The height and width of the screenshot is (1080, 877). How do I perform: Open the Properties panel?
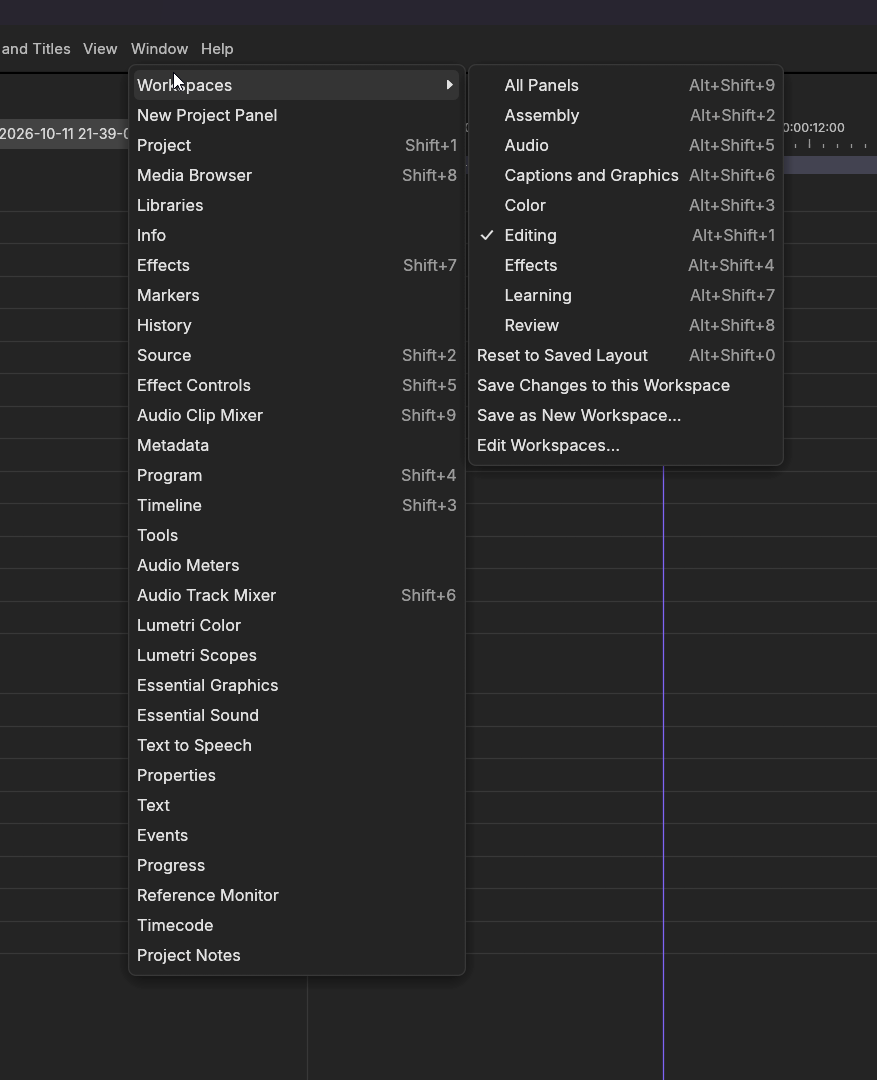click(x=296, y=775)
